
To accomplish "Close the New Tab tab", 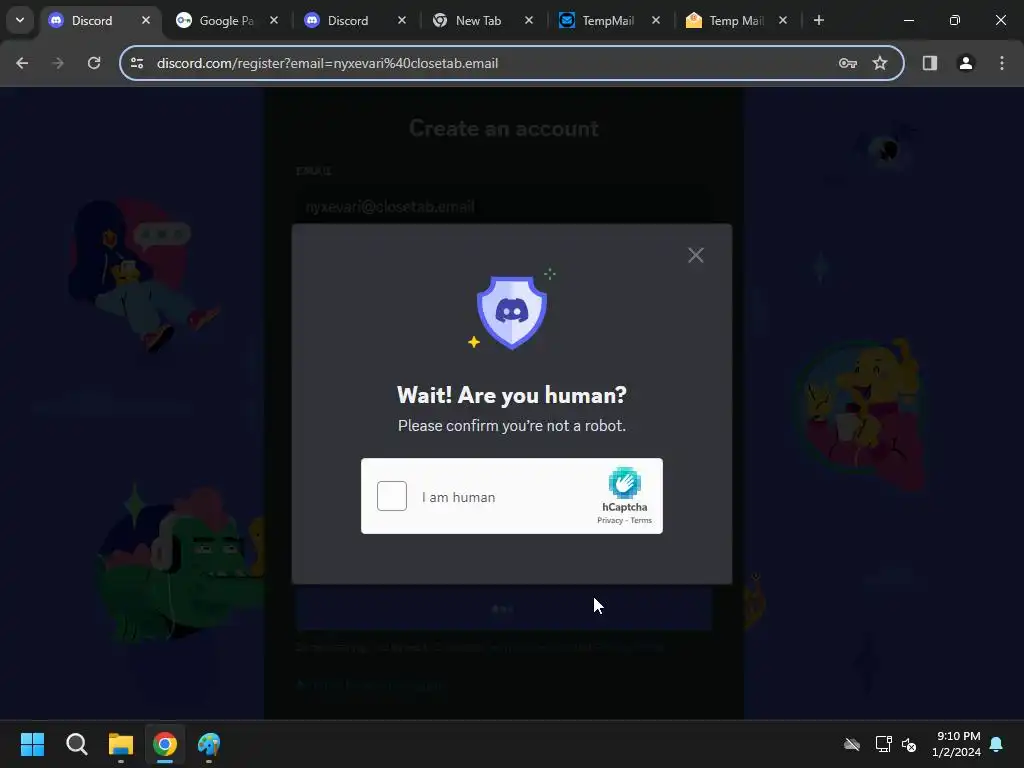I will point(529,20).
